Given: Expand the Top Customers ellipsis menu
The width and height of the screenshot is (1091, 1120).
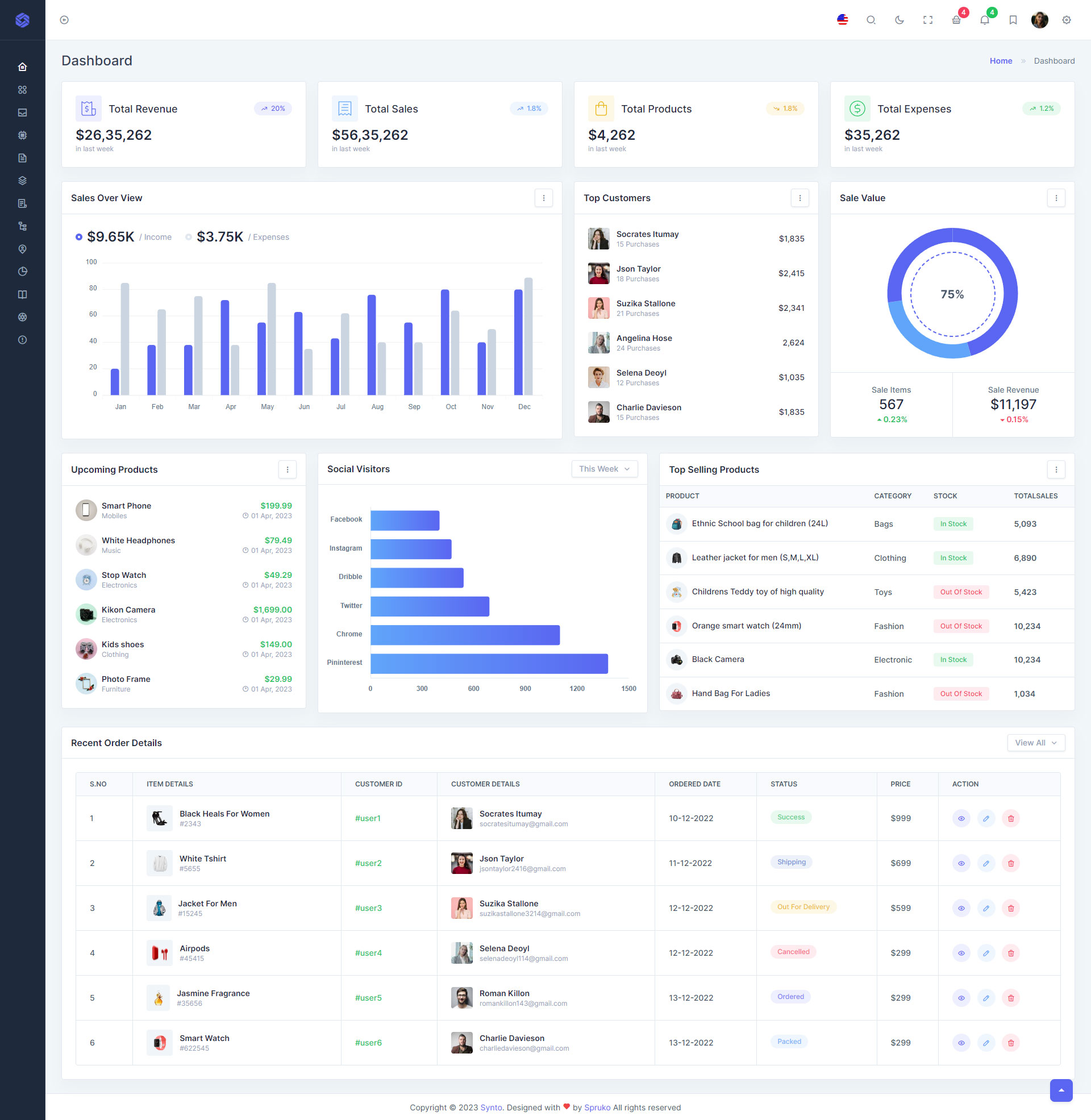Looking at the screenshot, I should click(800, 198).
